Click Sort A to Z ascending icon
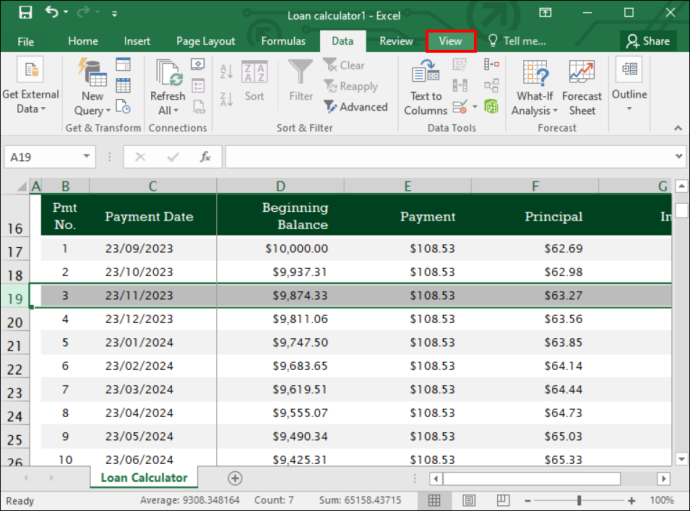The width and height of the screenshot is (690, 511). pyautogui.click(x=226, y=72)
